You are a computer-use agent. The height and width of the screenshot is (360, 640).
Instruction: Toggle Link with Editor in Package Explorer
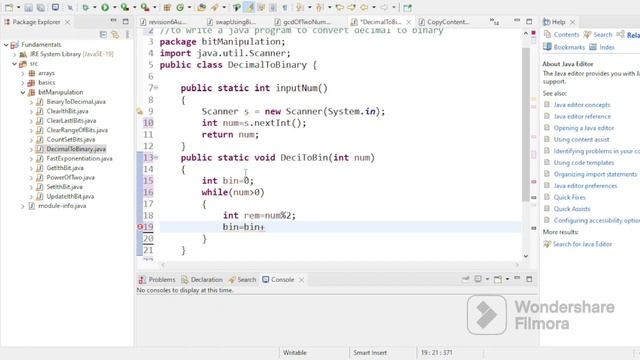[116, 35]
